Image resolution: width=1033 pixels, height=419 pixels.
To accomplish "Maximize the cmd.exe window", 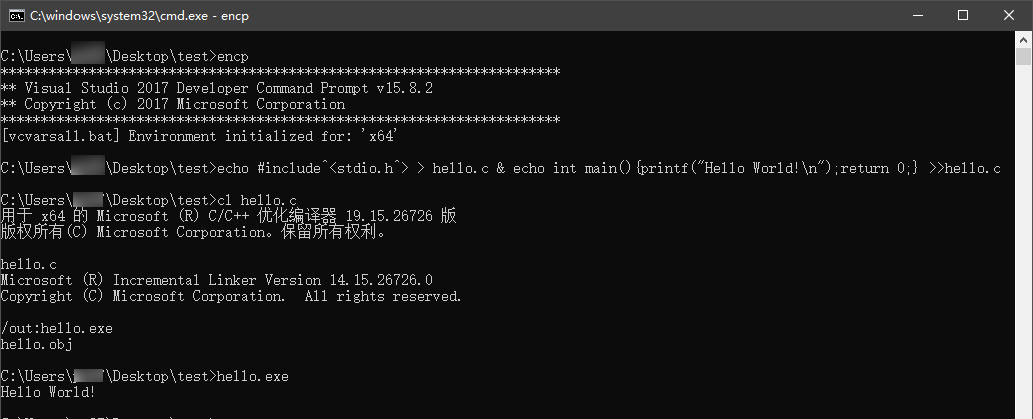I will click(x=963, y=15).
